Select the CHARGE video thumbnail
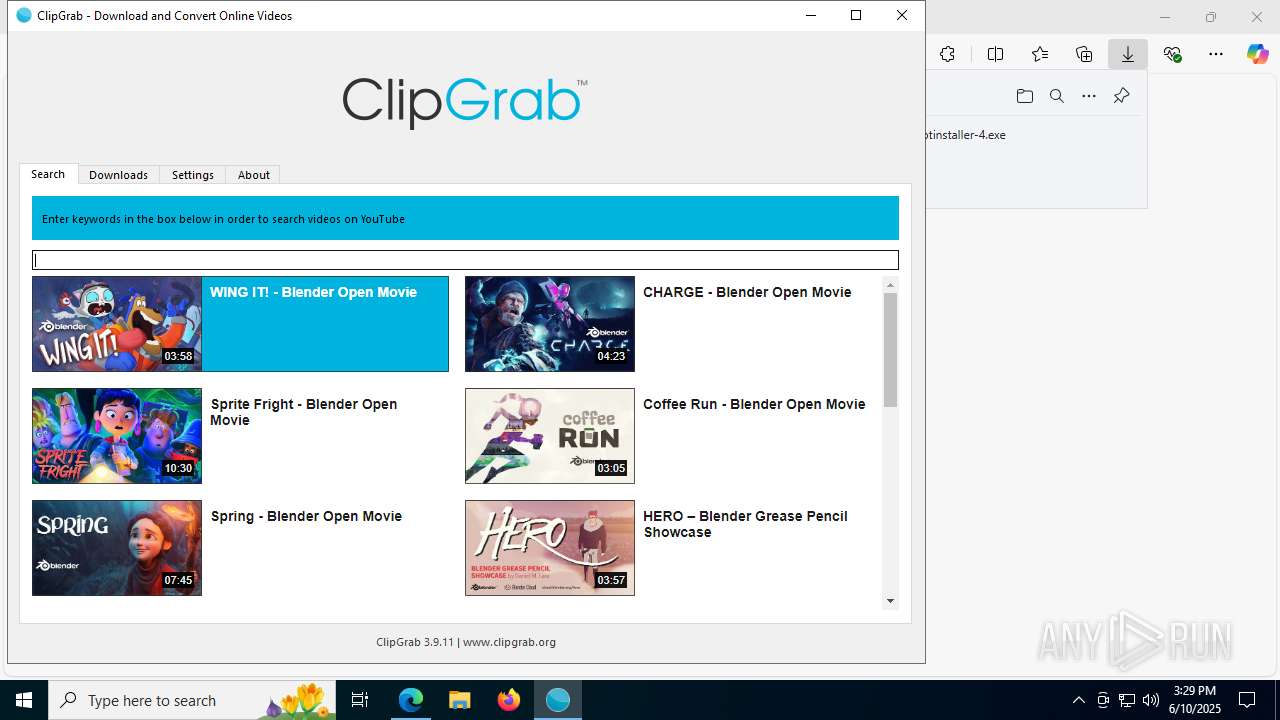 (550, 324)
